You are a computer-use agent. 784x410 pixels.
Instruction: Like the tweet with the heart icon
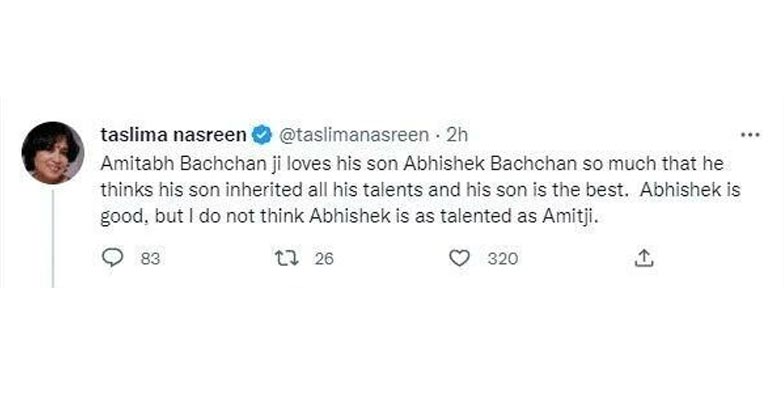(460, 259)
